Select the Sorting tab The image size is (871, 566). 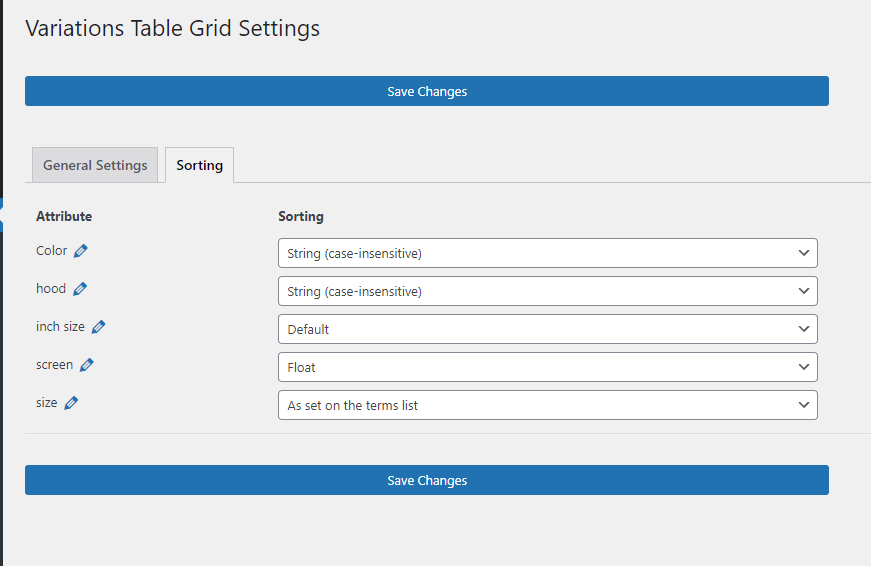point(199,165)
